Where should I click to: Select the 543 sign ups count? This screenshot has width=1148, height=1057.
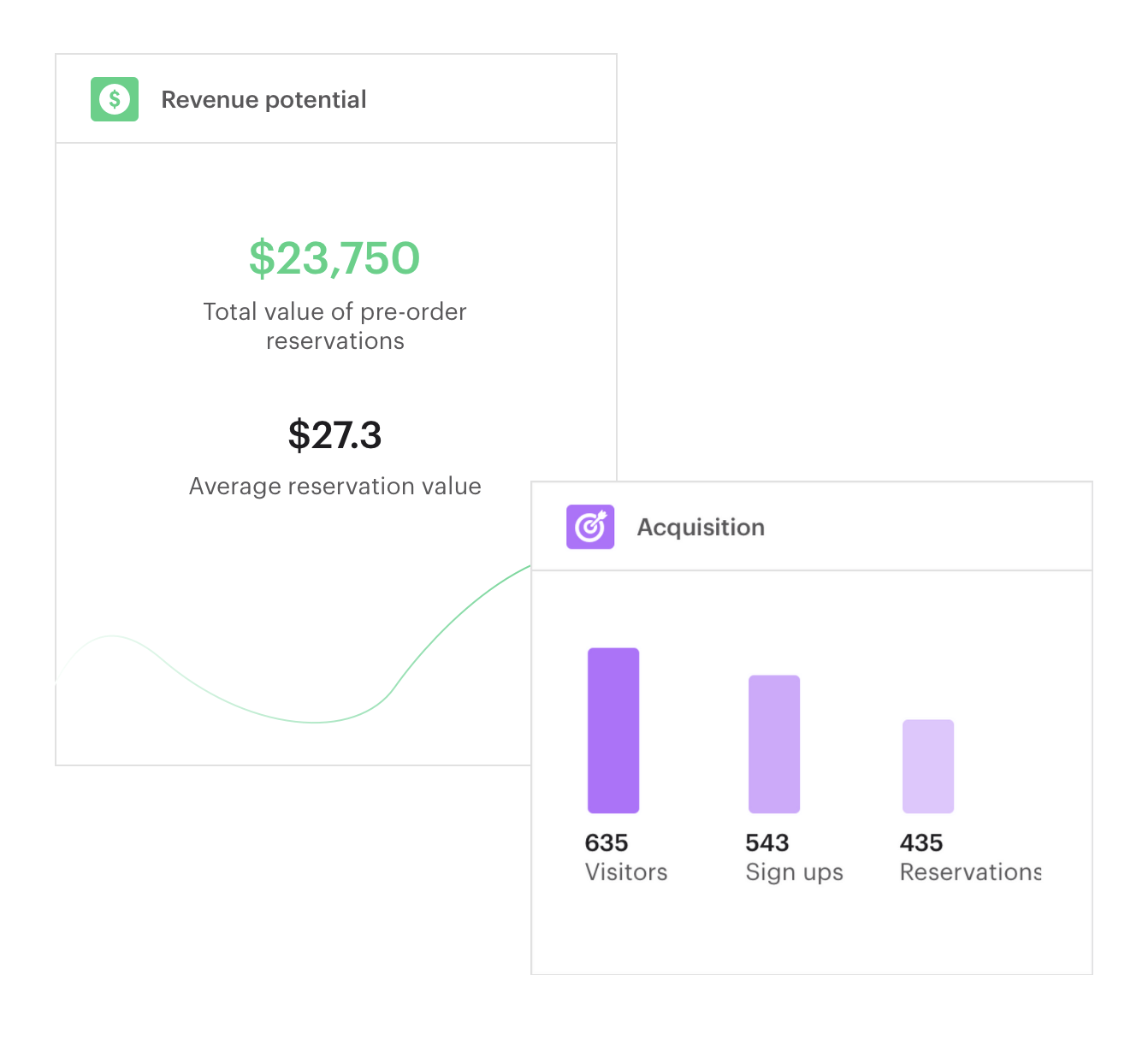(767, 843)
